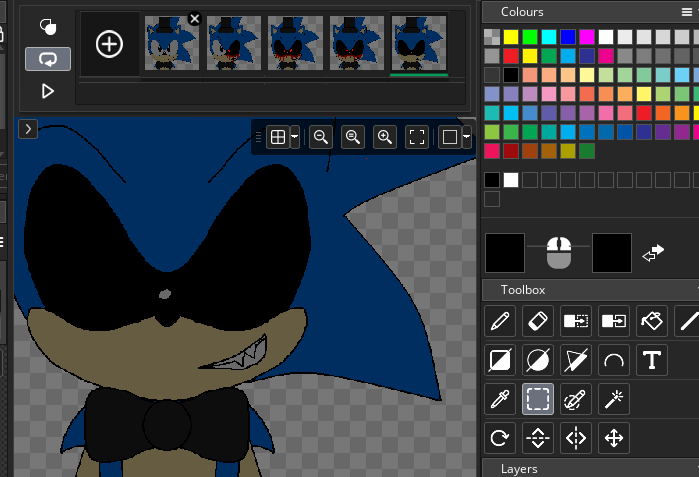The image size is (699, 477).
Task: Fit the canvas to the screen
Action: [417, 137]
